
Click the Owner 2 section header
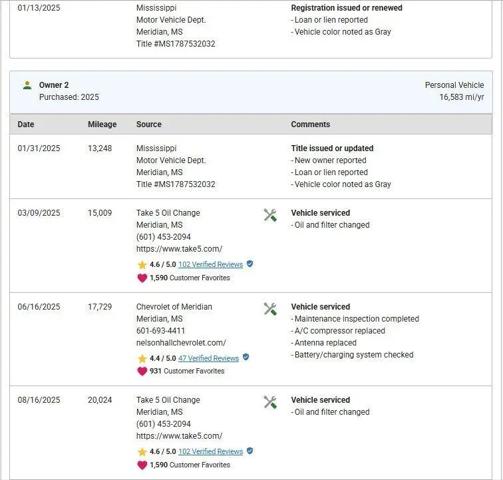click(251, 92)
